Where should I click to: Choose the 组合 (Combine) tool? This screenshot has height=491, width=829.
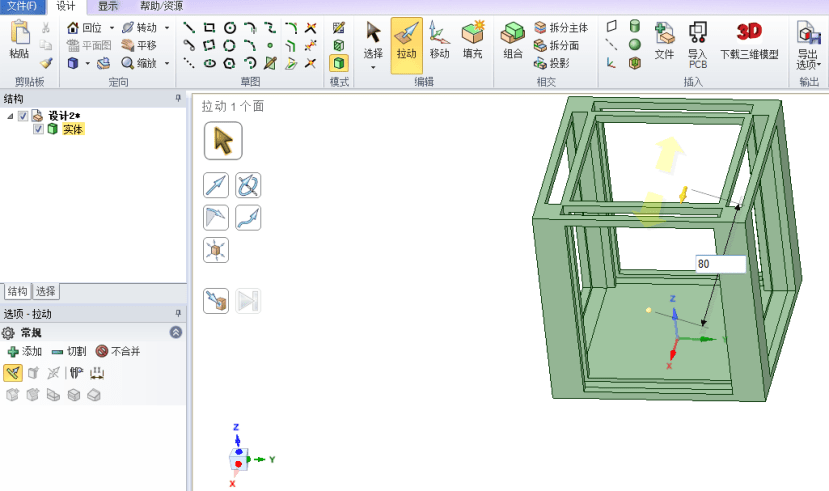point(512,40)
